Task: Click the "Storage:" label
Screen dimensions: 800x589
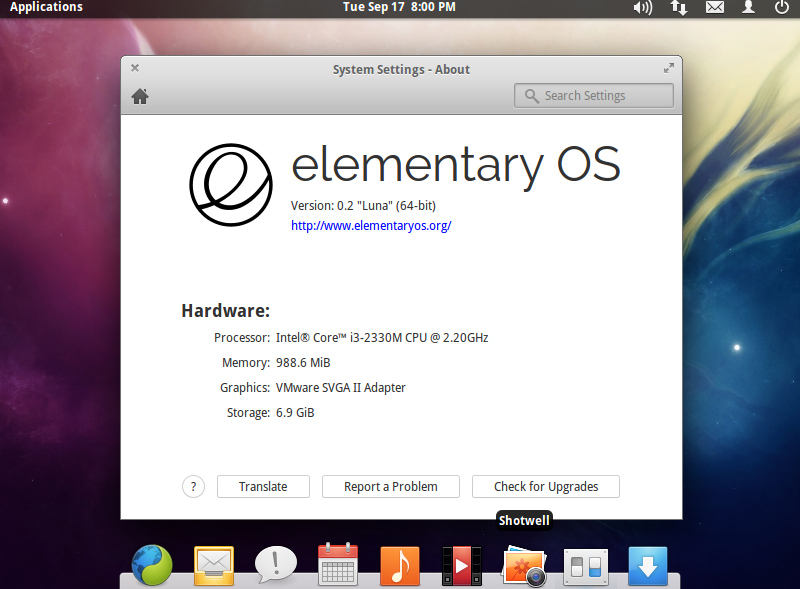Action: pos(248,413)
